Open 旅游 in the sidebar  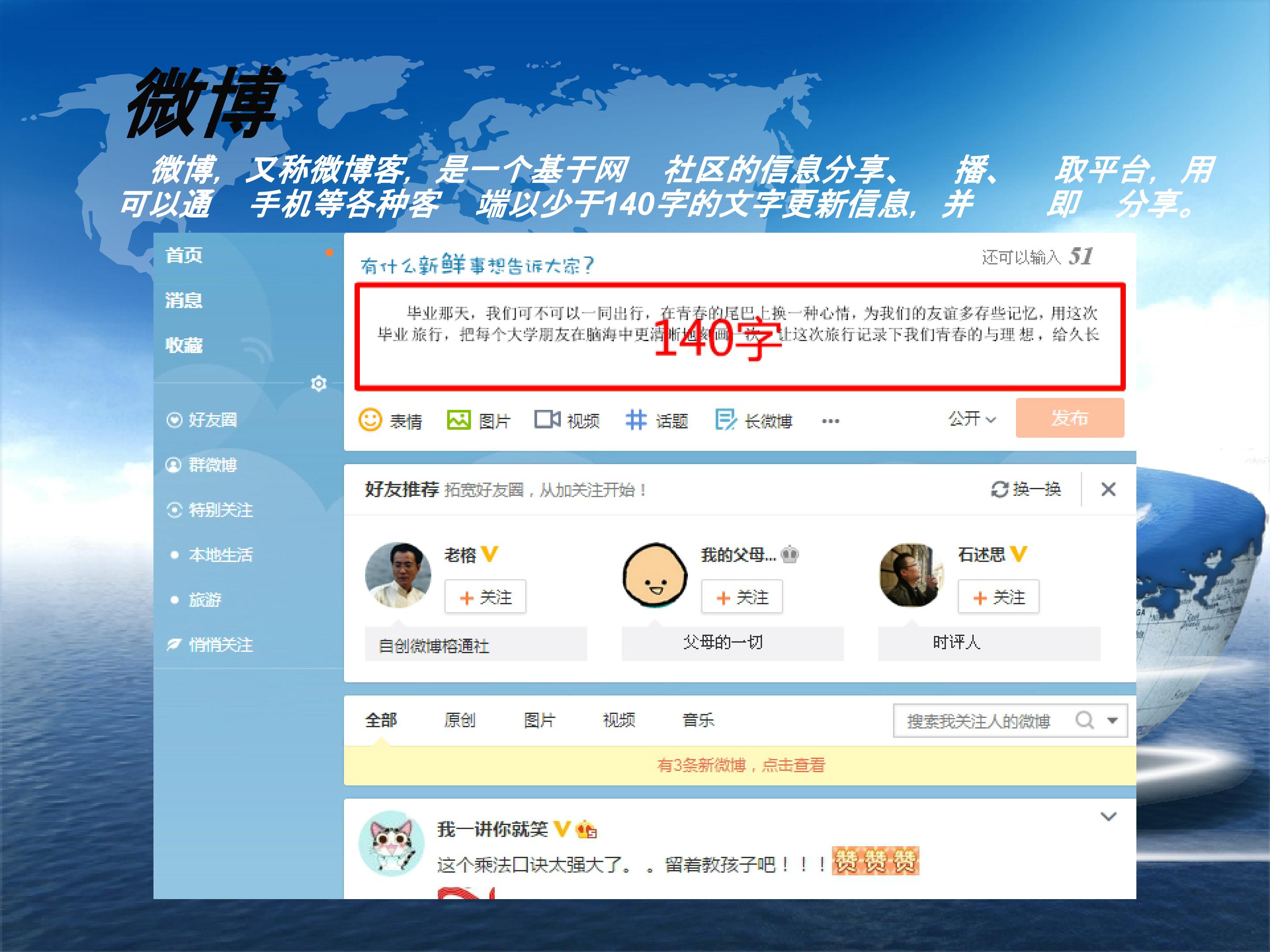tap(205, 600)
